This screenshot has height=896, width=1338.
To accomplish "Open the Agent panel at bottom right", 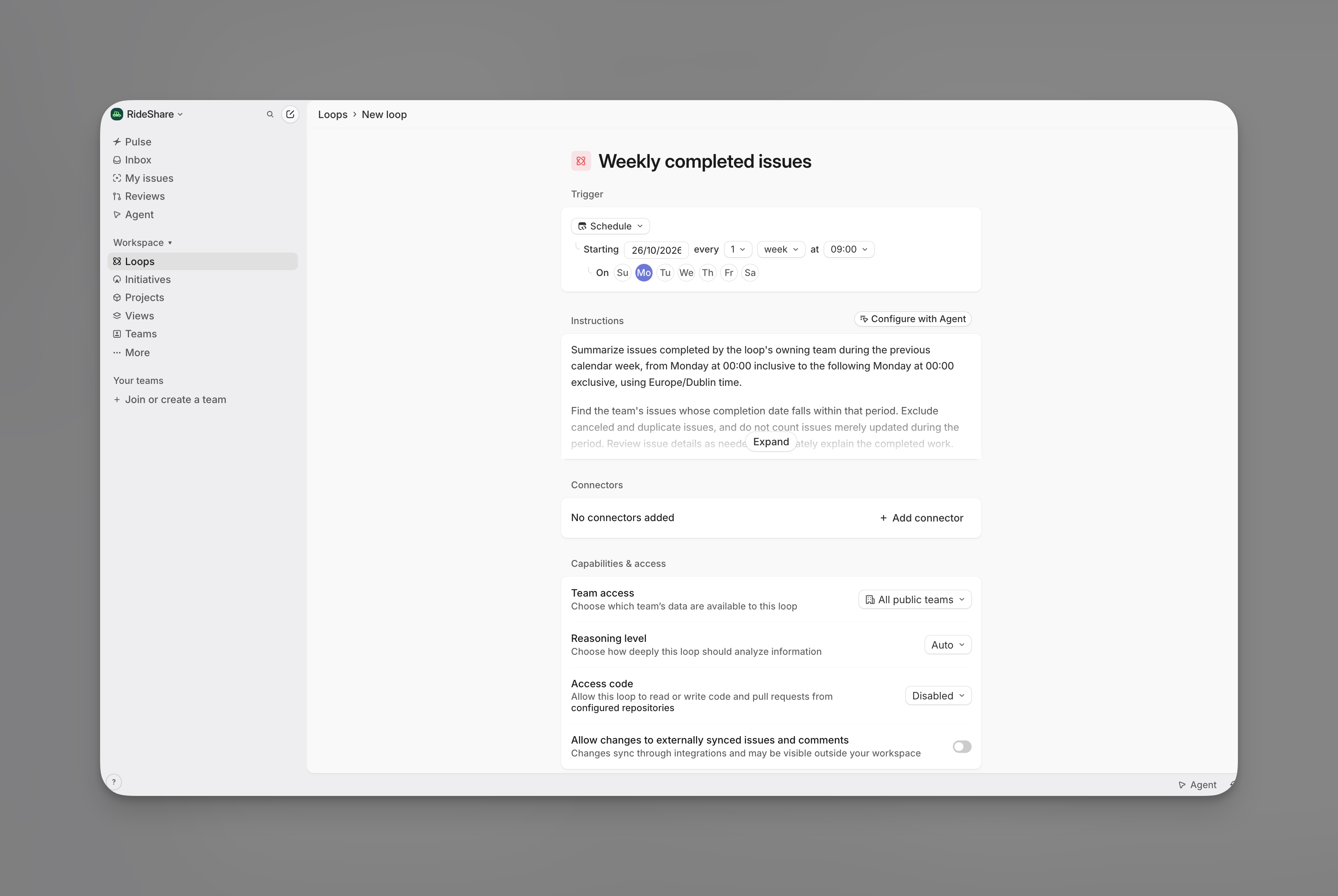I will (x=1197, y=785).
